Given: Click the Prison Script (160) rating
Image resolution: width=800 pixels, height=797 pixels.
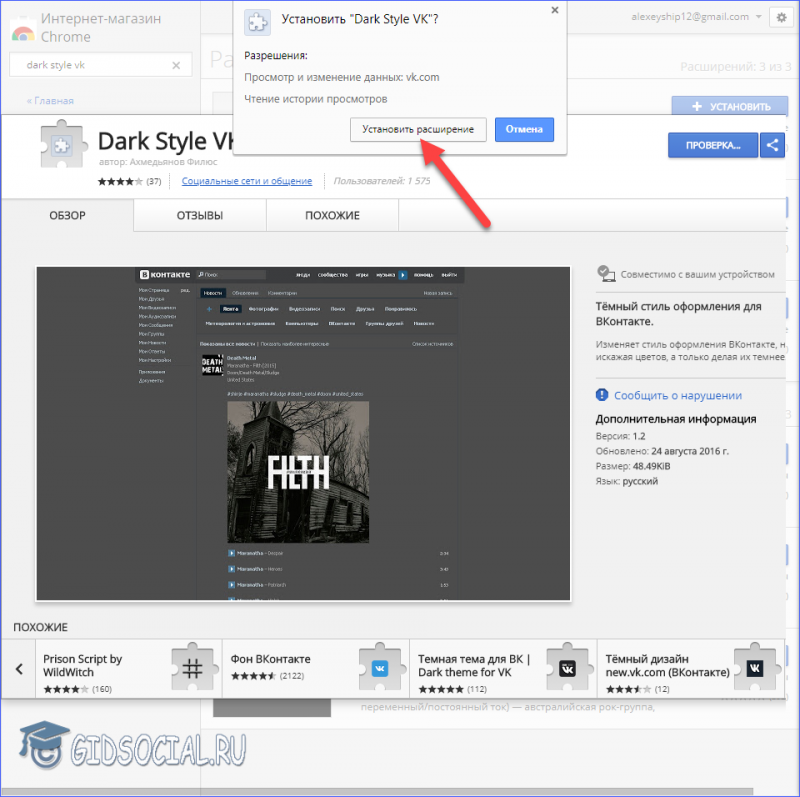Looking at the screenshot, I should coord(78,689).
